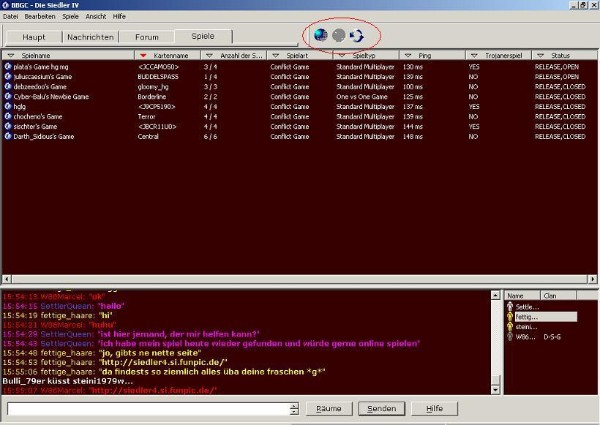Screen dimensions: 600x425
Task: Open the Bearbeiten menu
Action: tap(40, 16)
